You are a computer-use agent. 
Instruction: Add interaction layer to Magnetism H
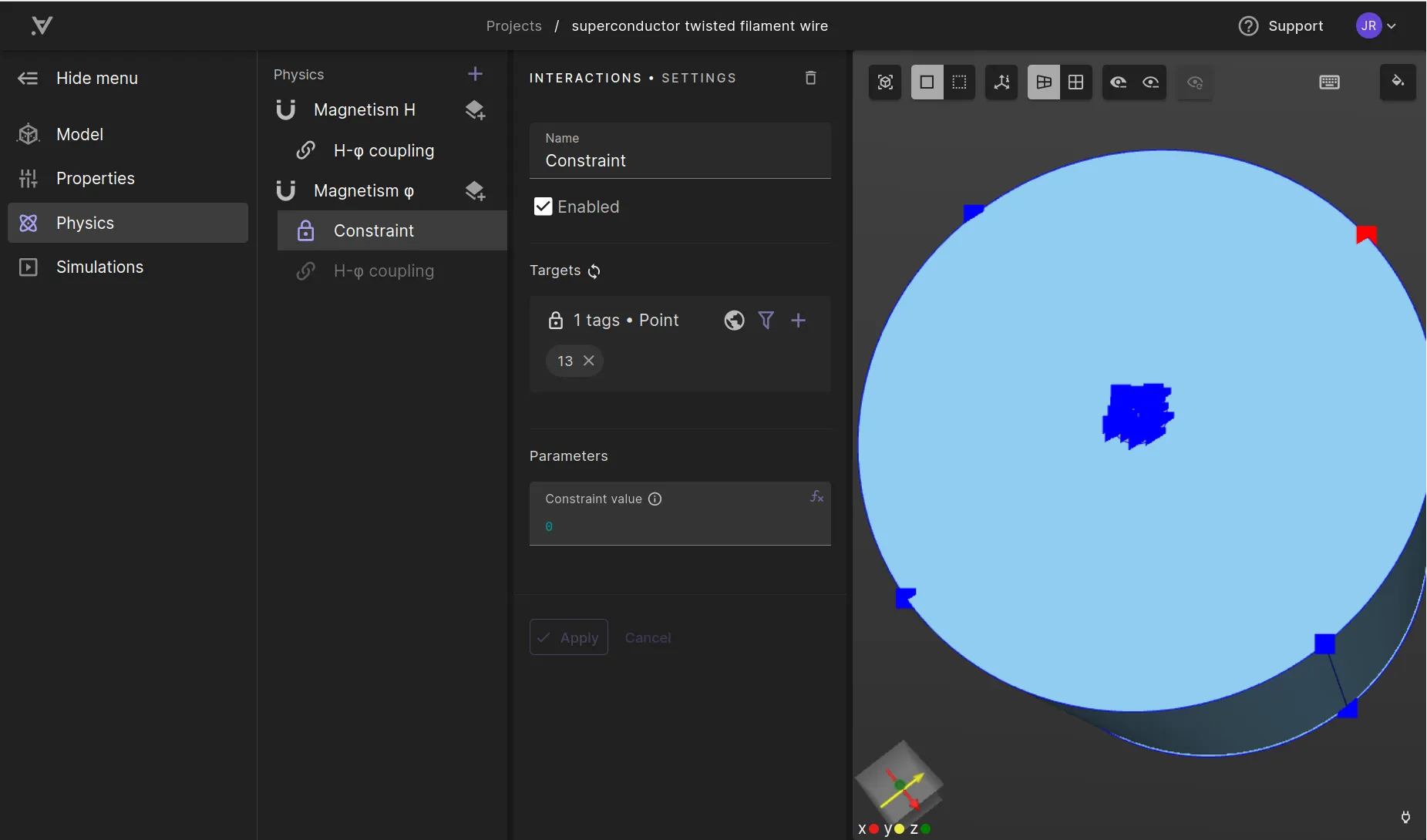click(x=475, y=110)
